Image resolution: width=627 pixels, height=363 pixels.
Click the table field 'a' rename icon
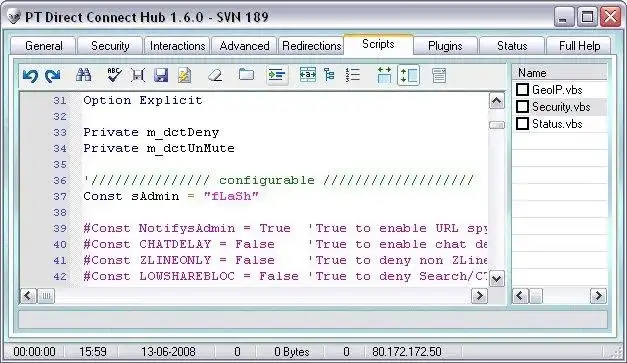point(308,75)
